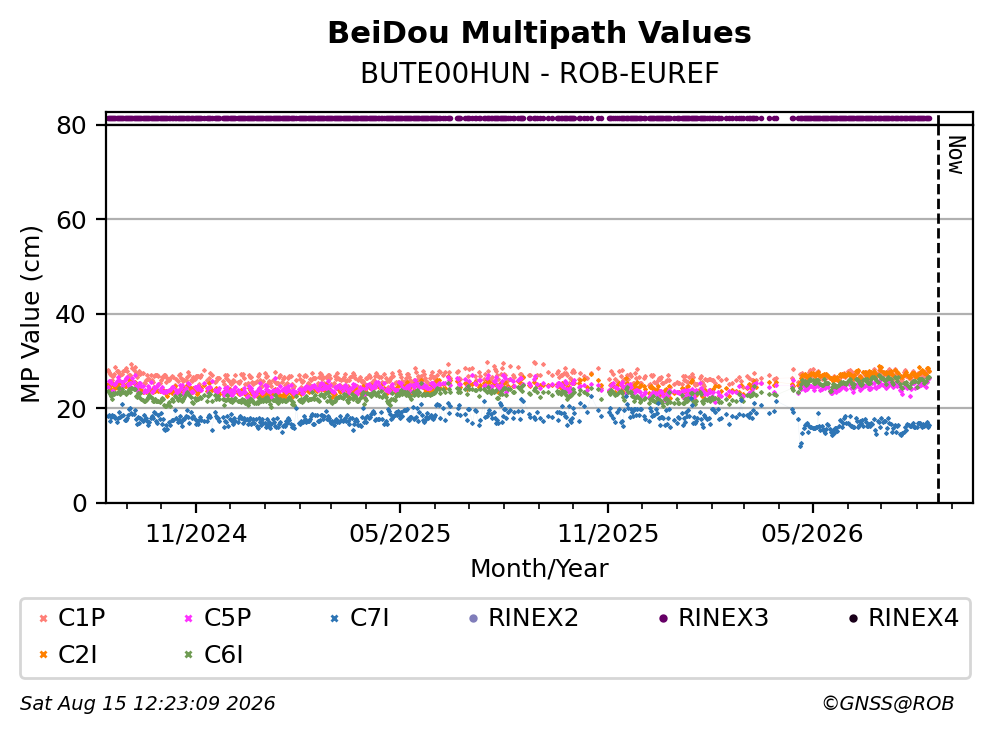
Task: Click the C7I blue legend marker
Action: pos(335,618)
